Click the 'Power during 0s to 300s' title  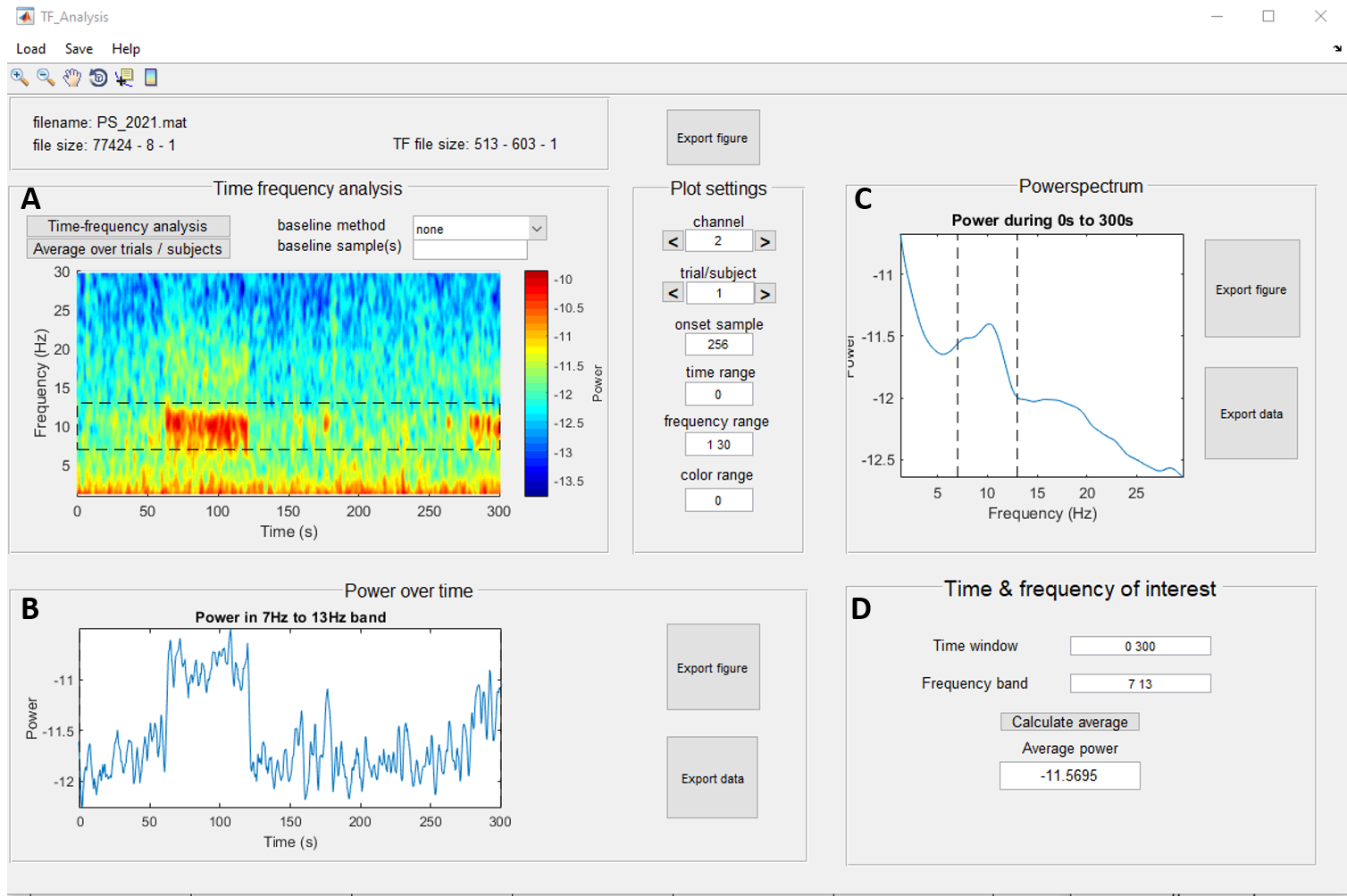1042,220
